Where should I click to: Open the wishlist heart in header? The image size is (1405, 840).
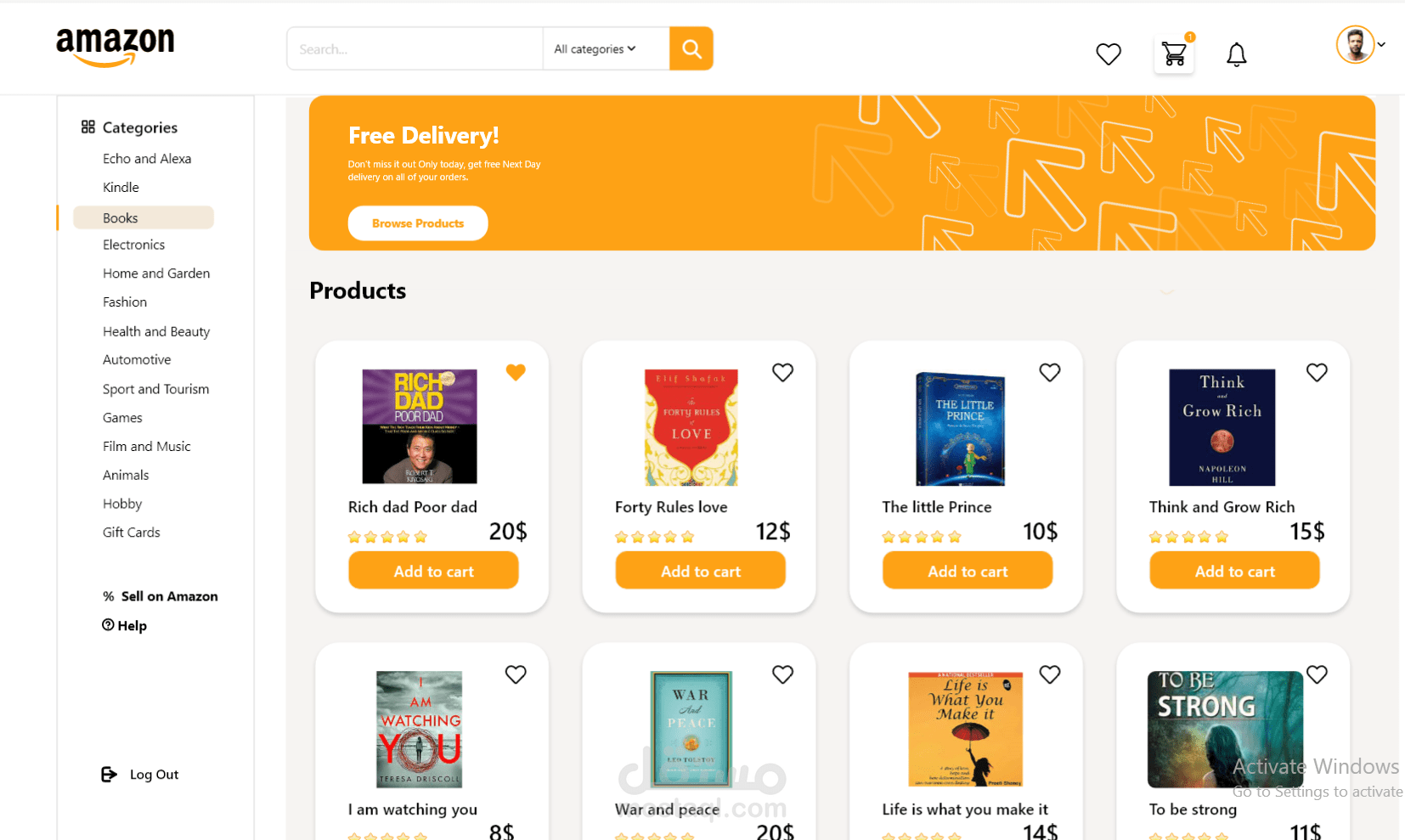[x=1109, y=54]
